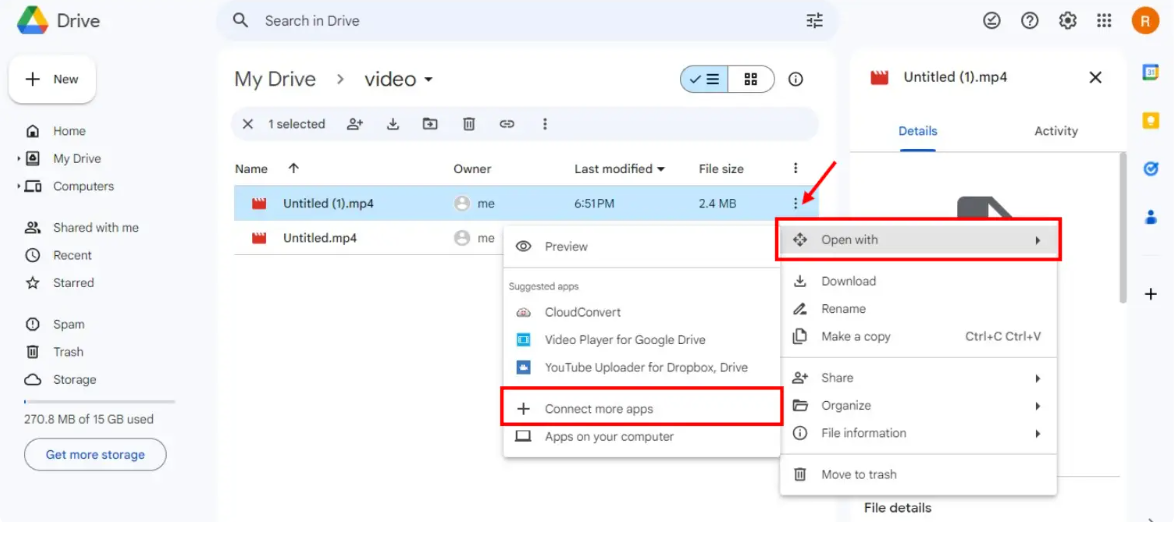Open Google Calendar side panel icon

pos(1151,73)
